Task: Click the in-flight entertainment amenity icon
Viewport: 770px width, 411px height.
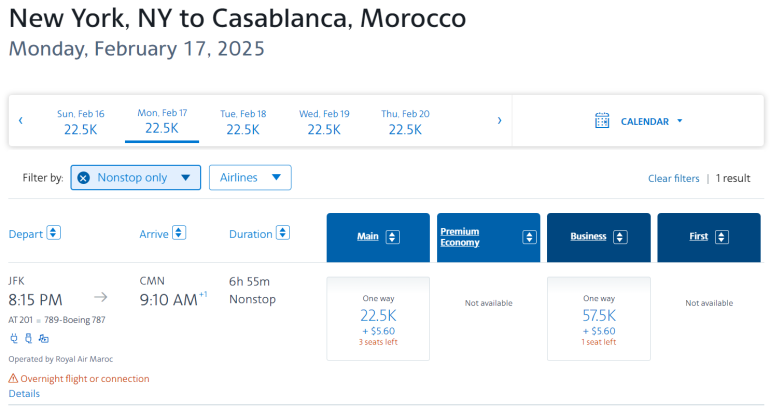Action: 43,338
